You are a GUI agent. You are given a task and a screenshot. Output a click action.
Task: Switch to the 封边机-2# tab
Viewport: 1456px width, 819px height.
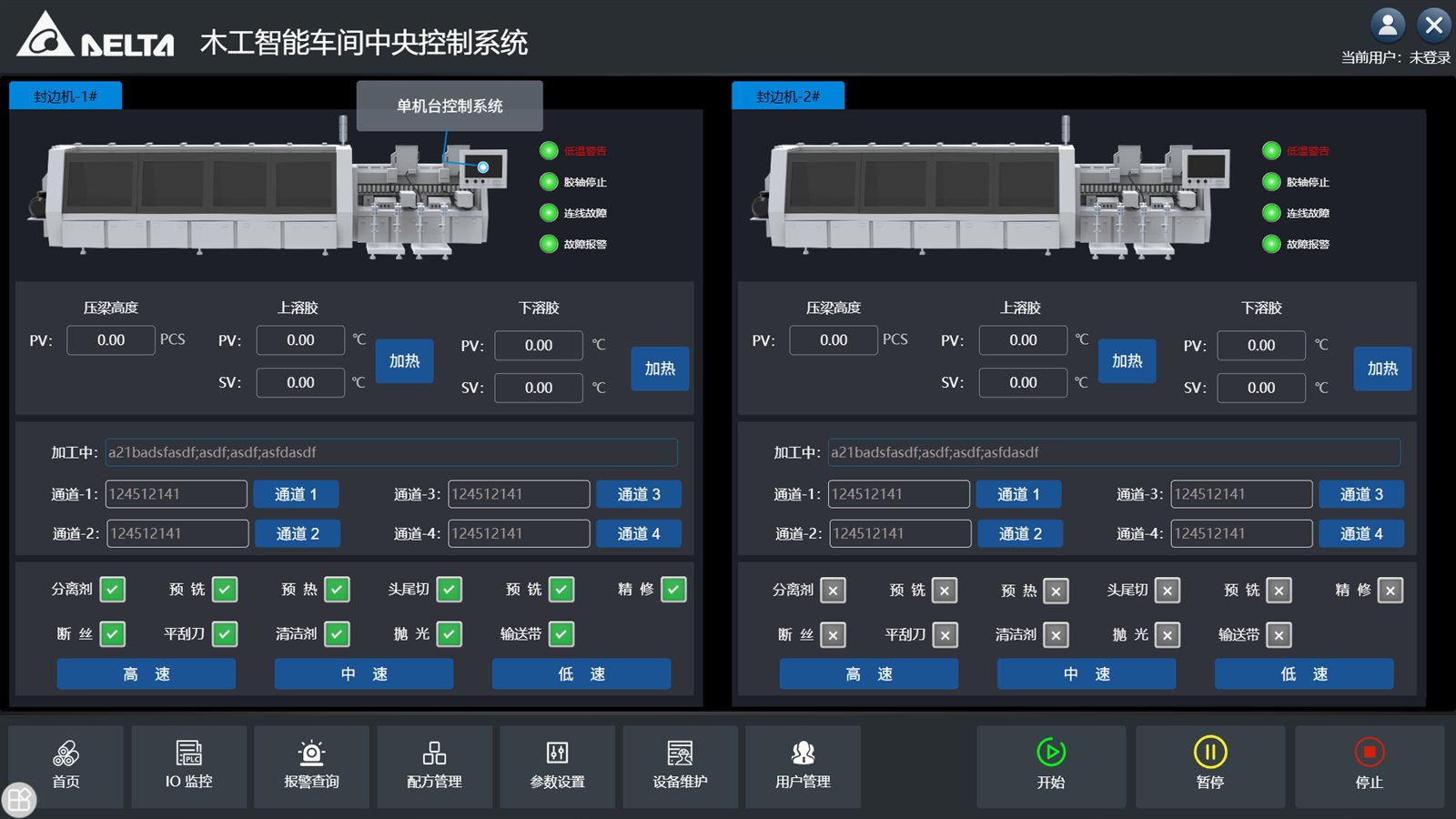click(788, 96)
